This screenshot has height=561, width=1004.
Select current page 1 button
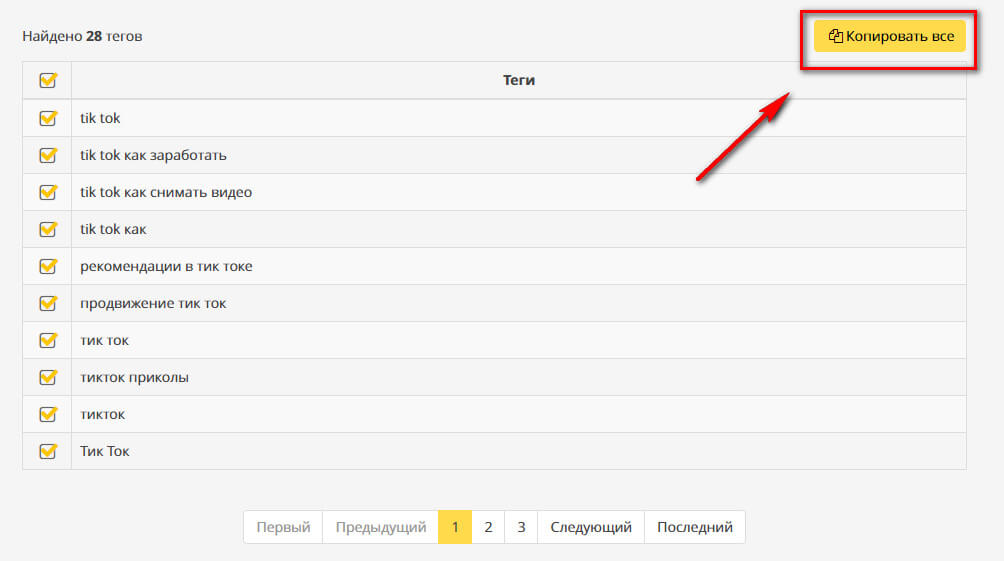(x=455, y=527)
